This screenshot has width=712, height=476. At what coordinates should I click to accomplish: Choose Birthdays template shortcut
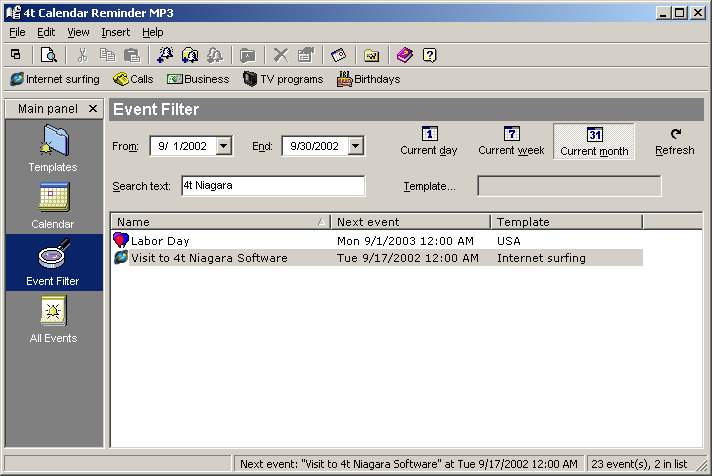[368, 79]
